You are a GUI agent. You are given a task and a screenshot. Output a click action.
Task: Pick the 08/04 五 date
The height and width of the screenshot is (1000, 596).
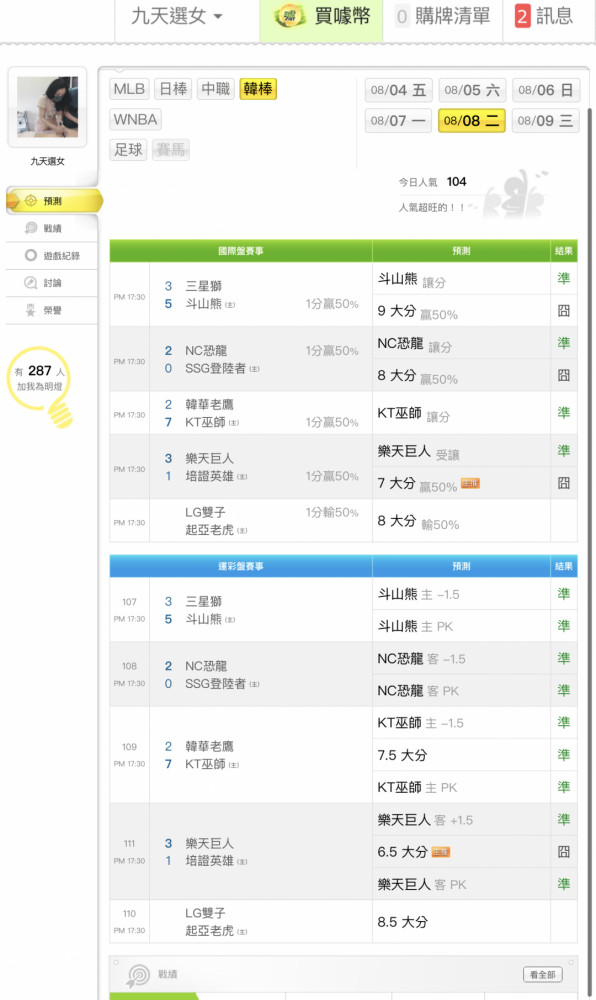tap(398, 90)
